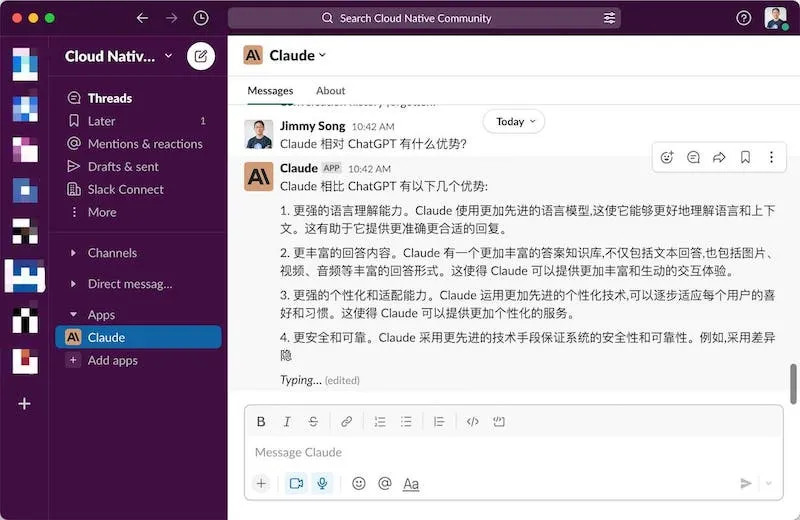The height and width of the screenshot is (520, 800).
Task: Add a reaction to Claude's message
Action: pos(667,157)
